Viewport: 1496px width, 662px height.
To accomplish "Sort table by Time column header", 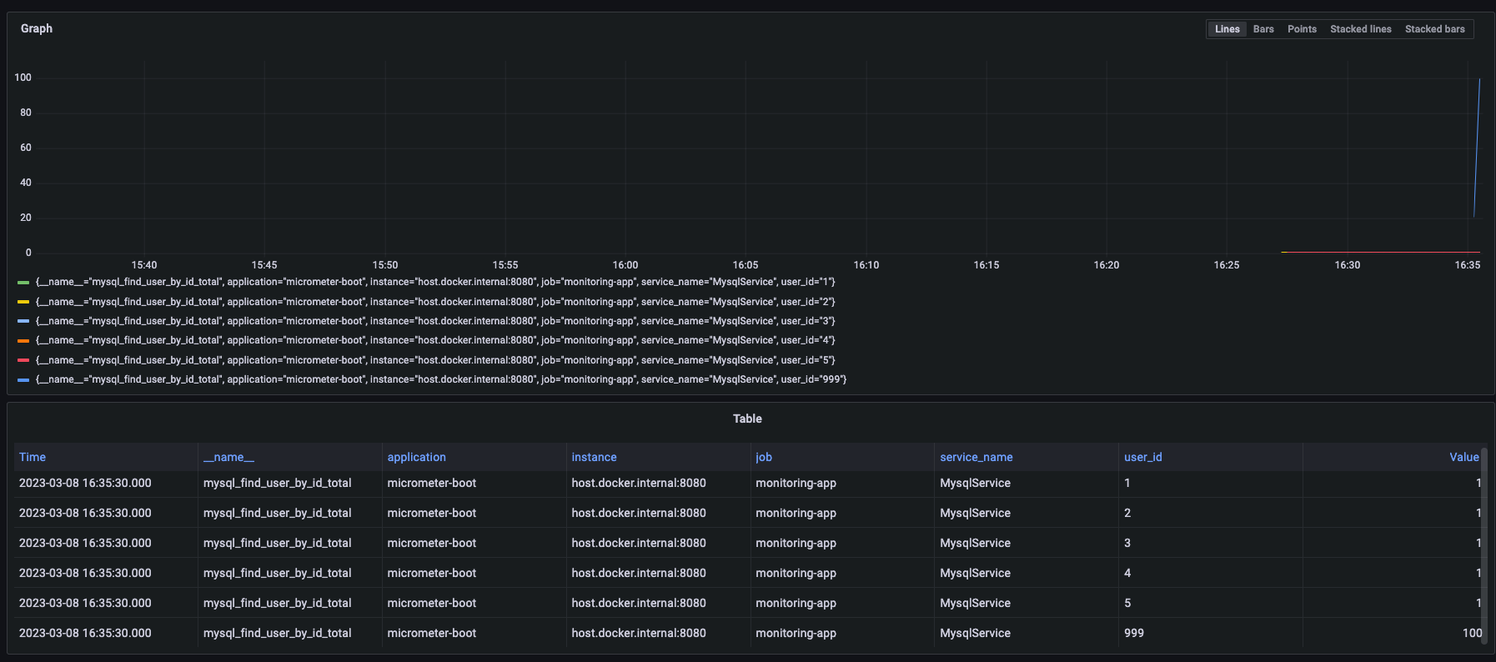I will click(32, 457).
